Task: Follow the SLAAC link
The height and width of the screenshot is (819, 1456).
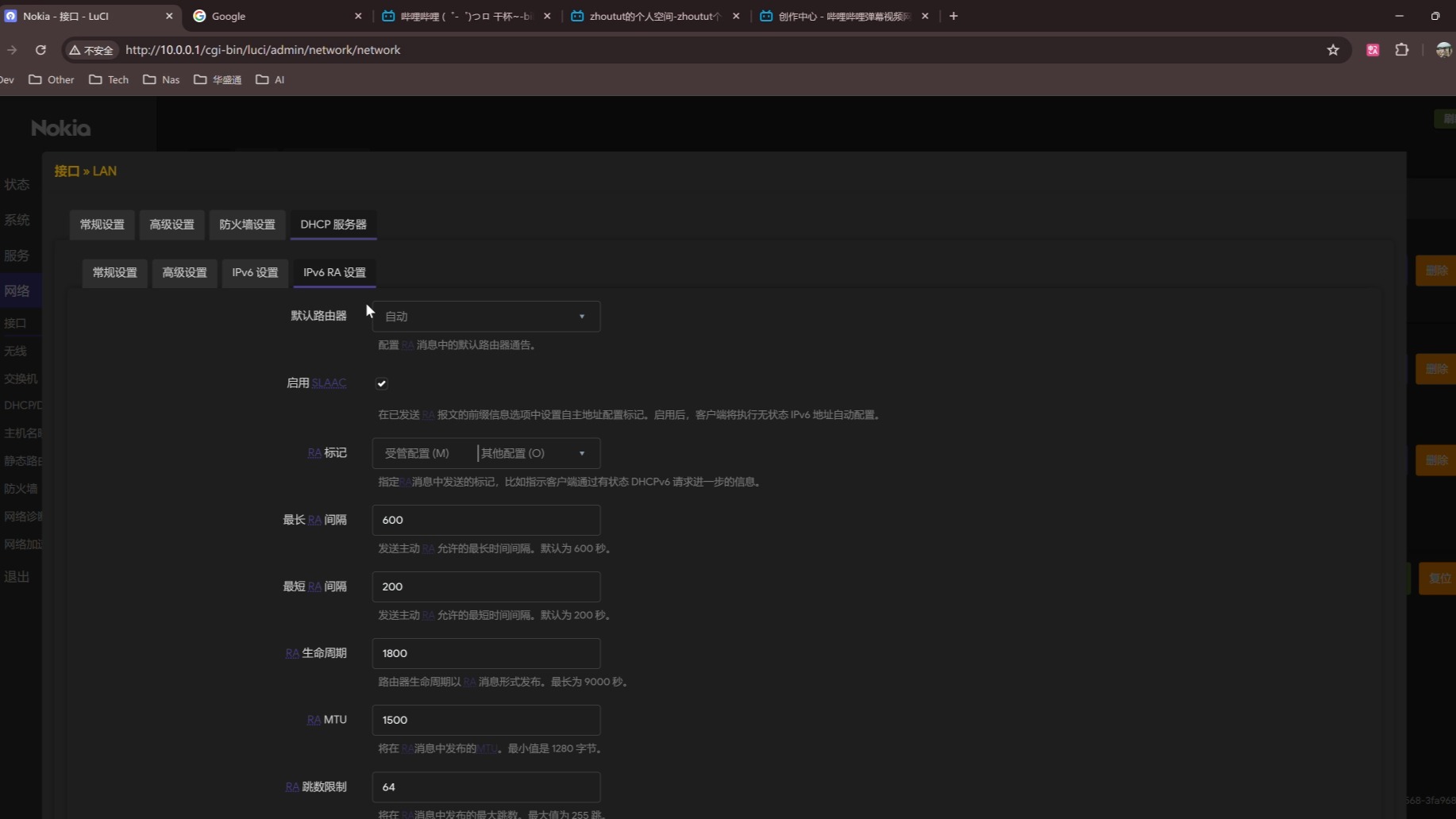Action: [x=329, y=383]
